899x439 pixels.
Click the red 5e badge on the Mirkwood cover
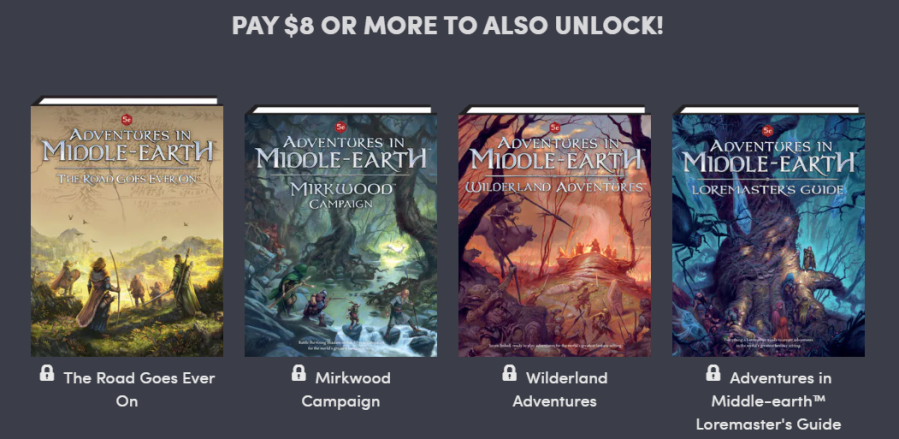click(341, 127)
